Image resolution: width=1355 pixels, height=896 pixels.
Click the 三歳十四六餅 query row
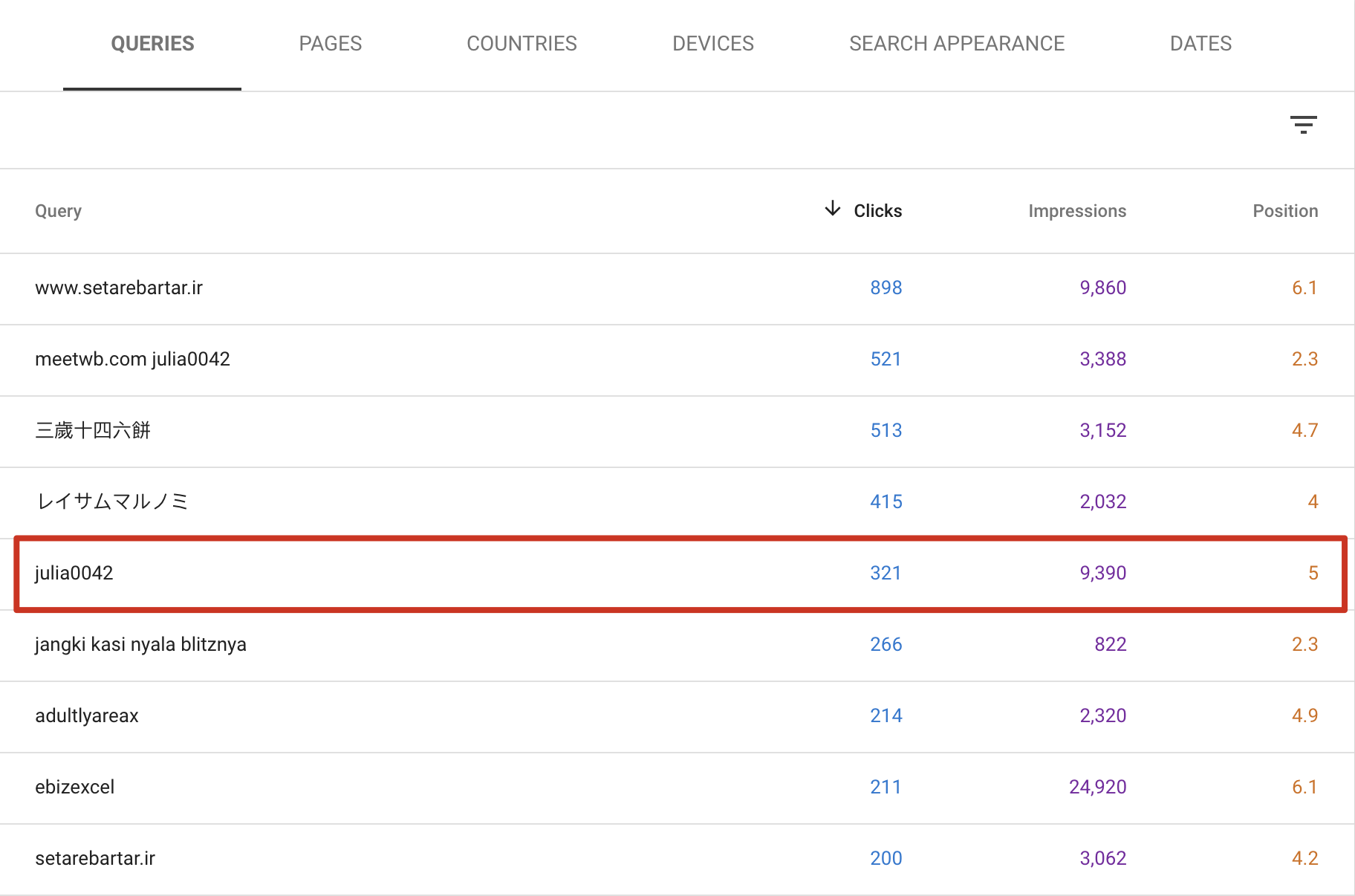[93, 431]
